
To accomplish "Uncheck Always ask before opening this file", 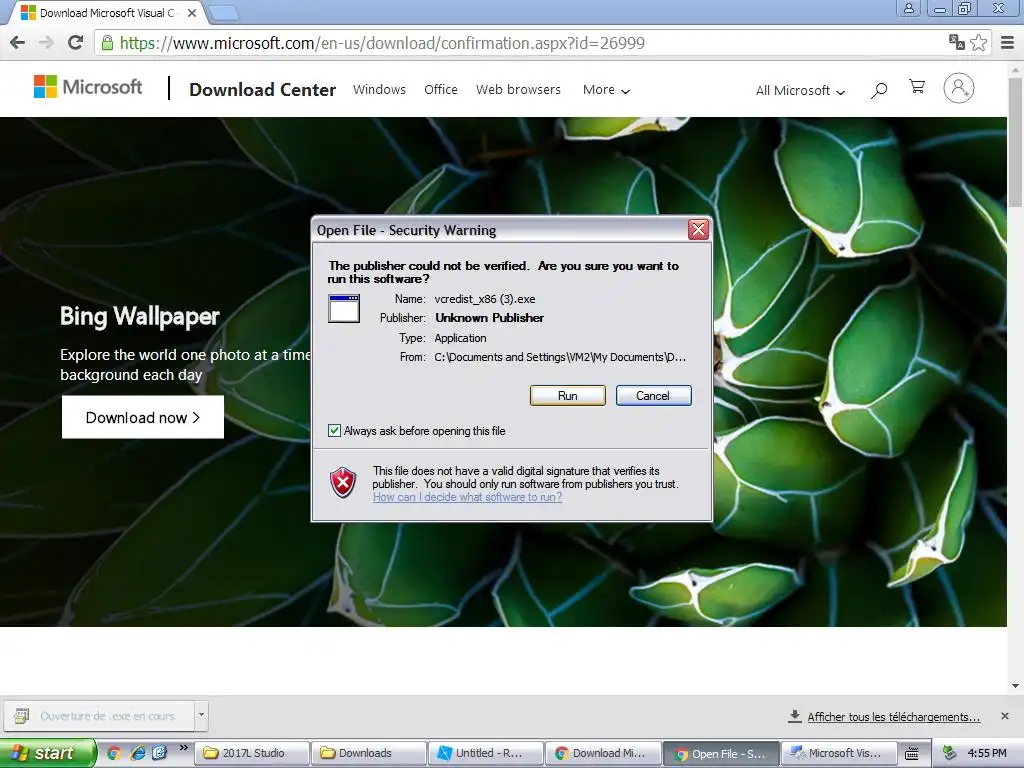I will click(x=334, y=430).
